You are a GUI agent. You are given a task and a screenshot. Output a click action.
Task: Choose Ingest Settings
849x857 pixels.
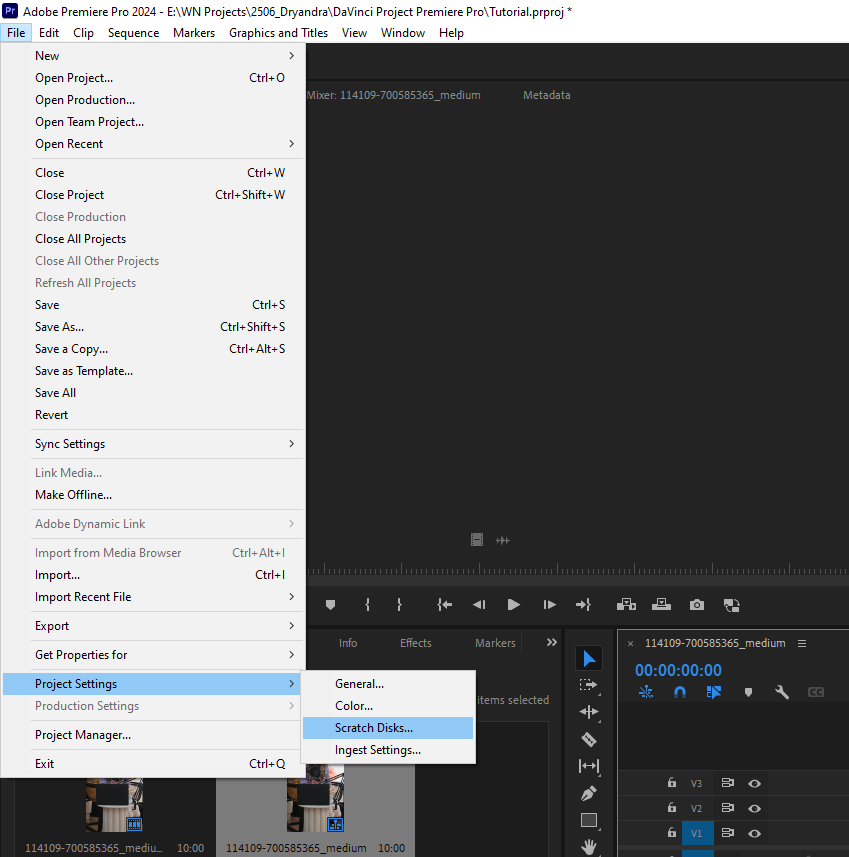point(388,750)
